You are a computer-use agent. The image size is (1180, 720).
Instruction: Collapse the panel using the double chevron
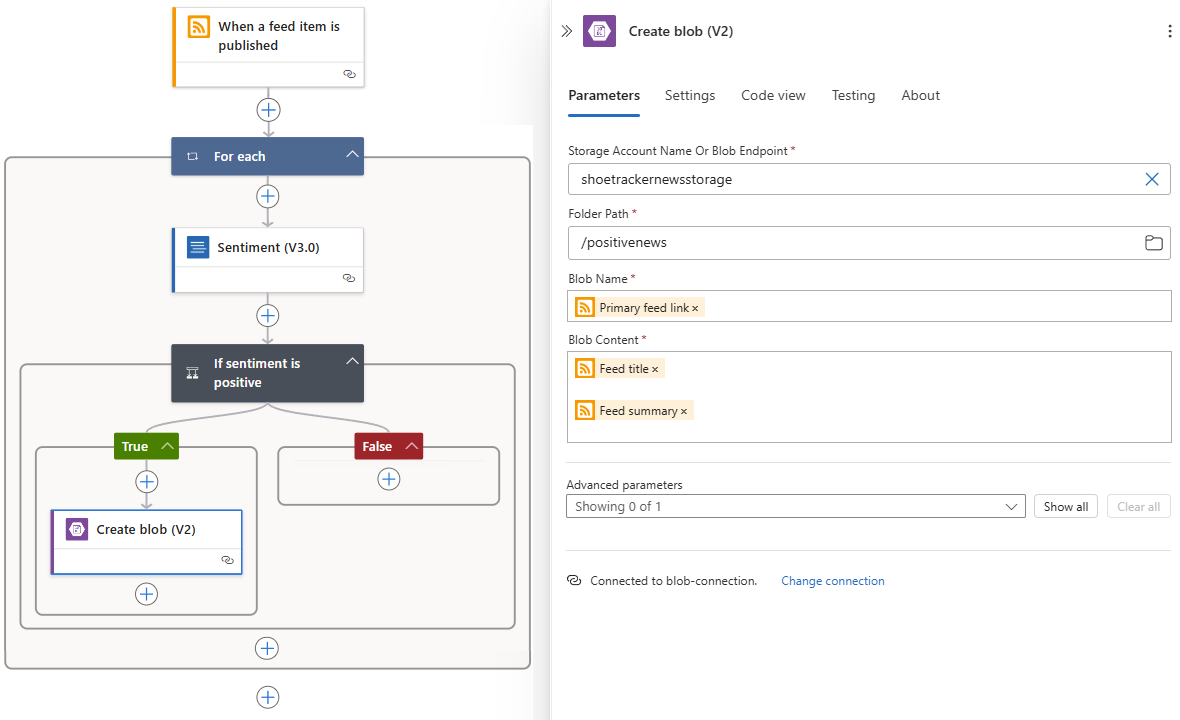point(567,31)
